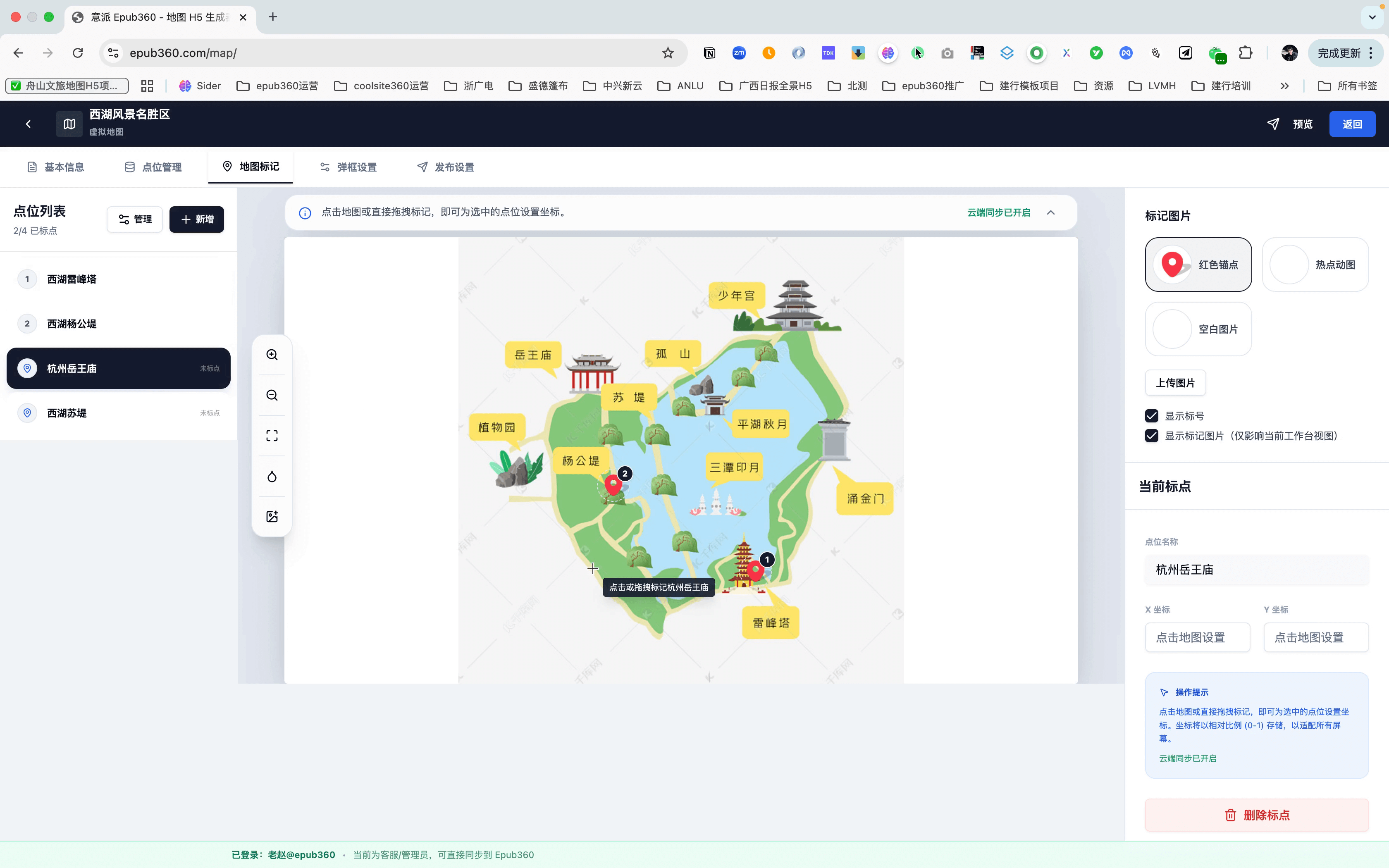Click the 新增 button
This screenshot has height=868, width=1389.
(x=196, y=219)
